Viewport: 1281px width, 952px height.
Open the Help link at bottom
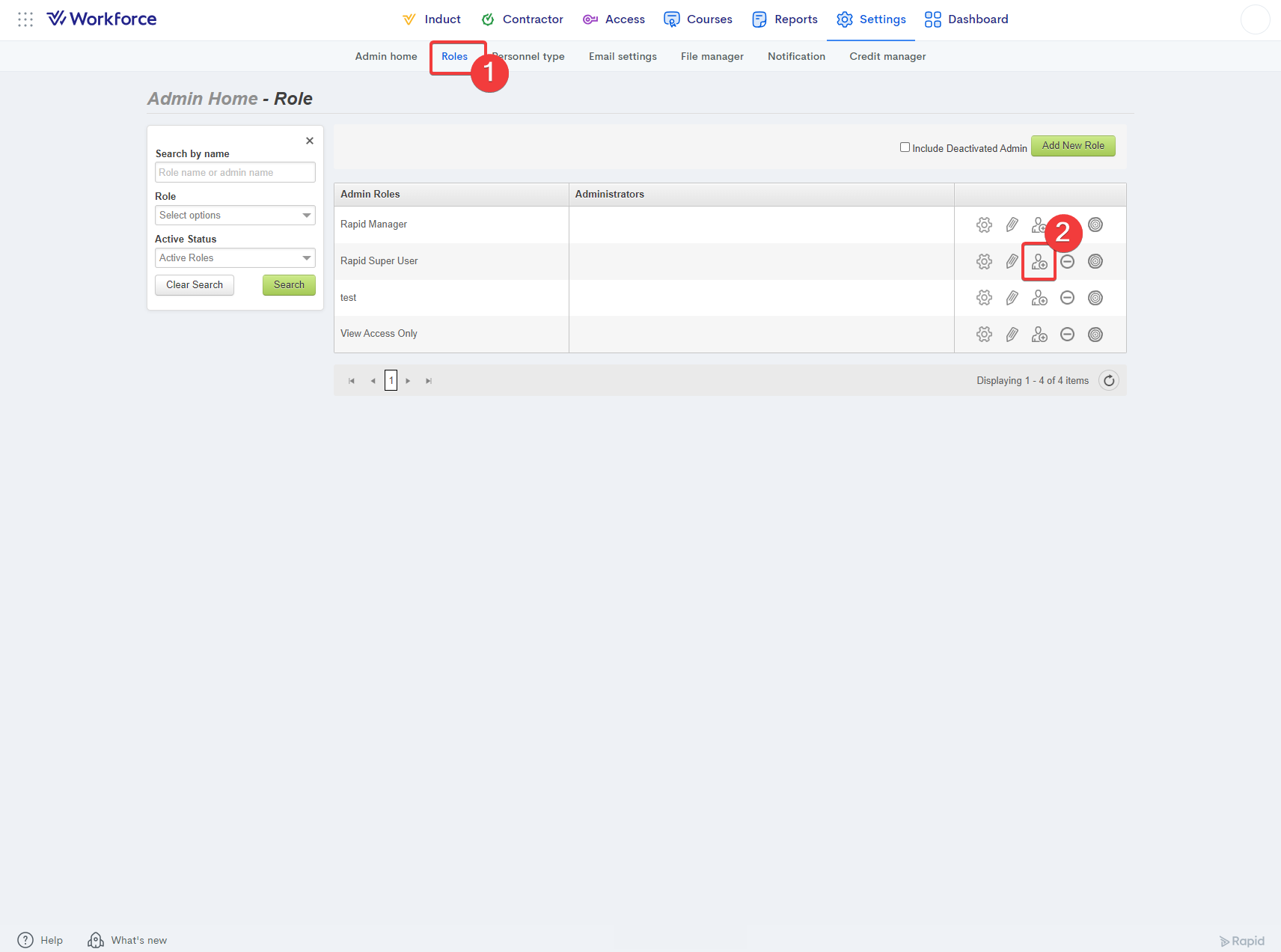point(40,940)
